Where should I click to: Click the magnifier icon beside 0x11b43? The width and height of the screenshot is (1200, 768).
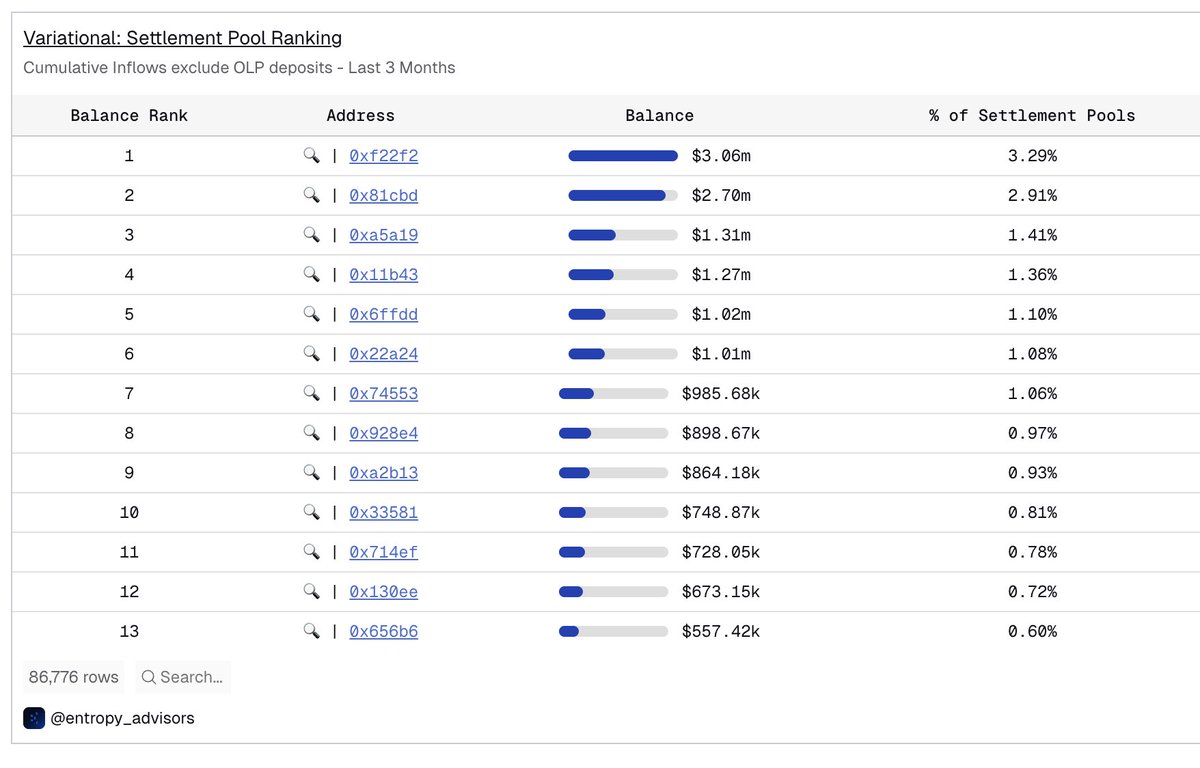pos(311,275)
